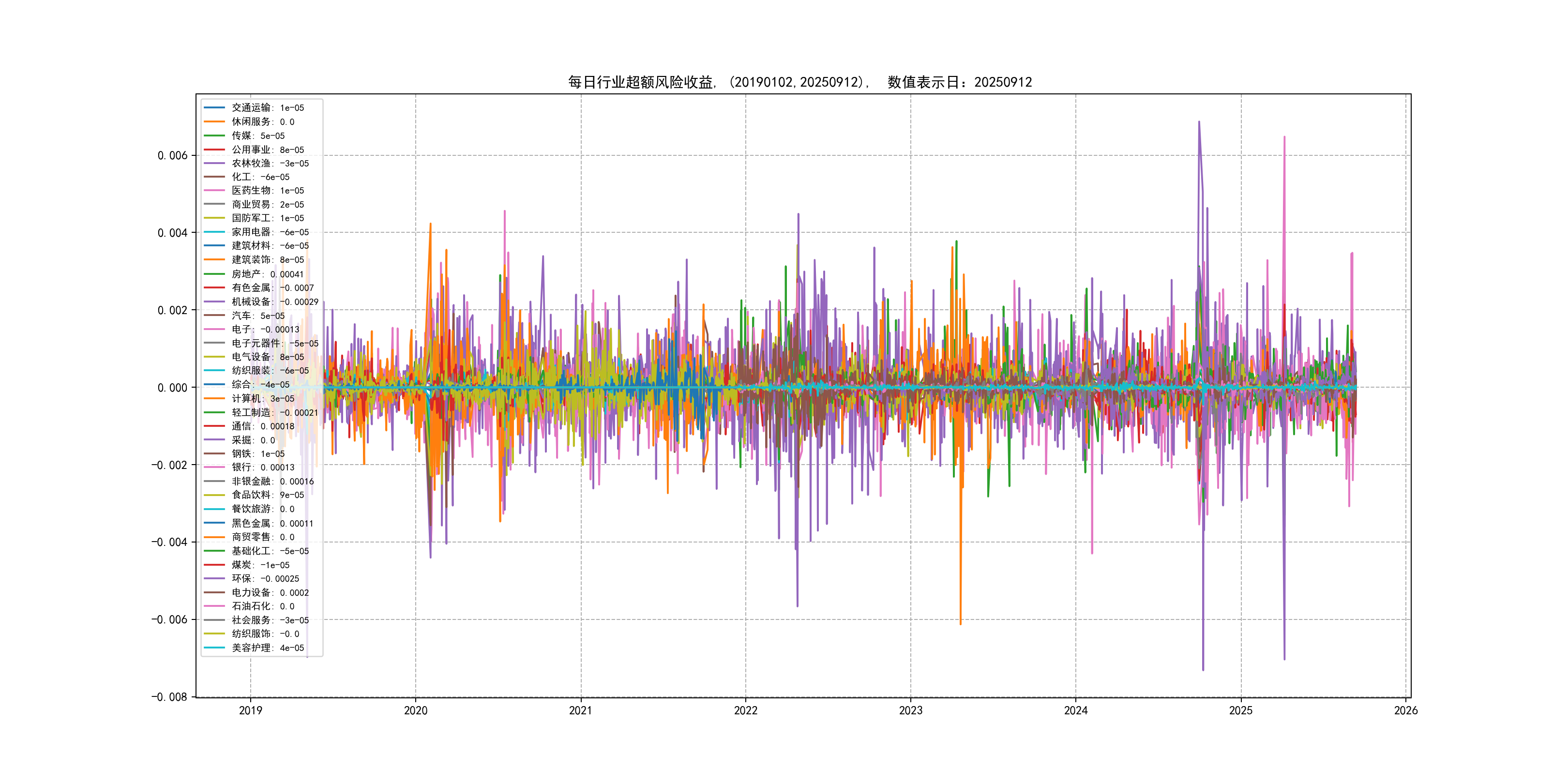The image size is (1568, 784).
Task: Click the 2020 x-axis tick label
Action: click(x=416, y=710)
